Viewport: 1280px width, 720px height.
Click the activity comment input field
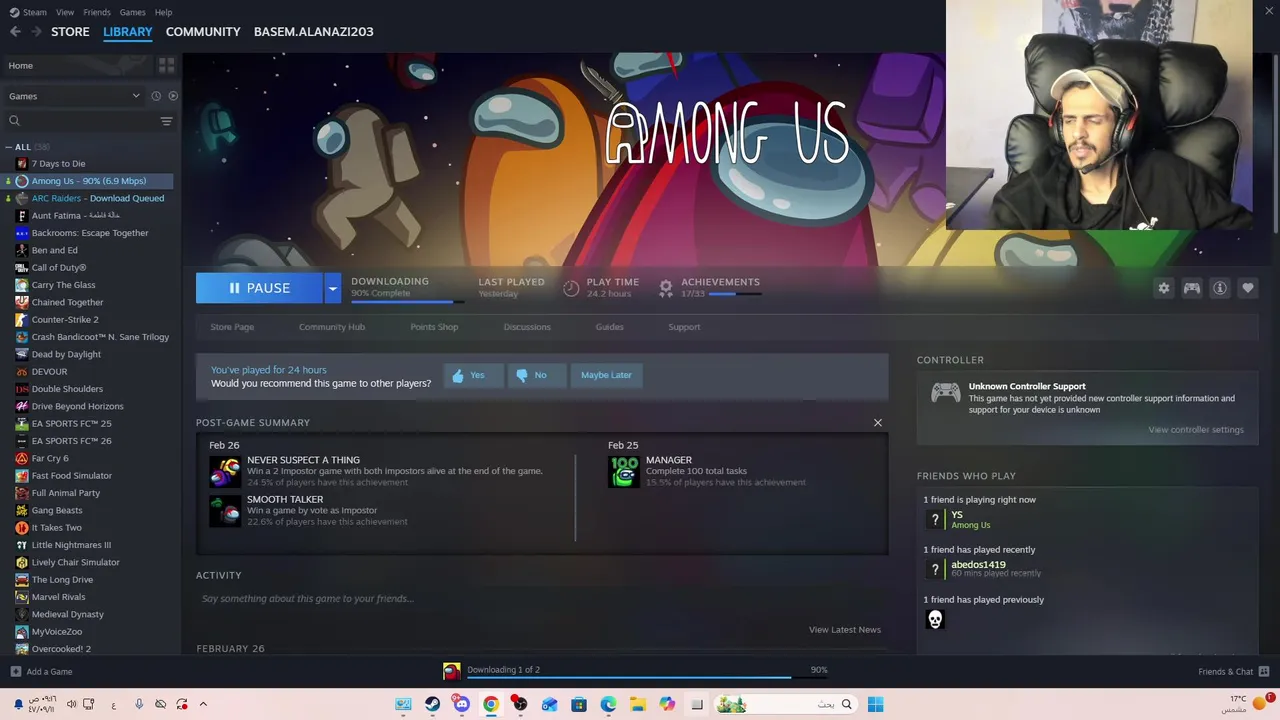tap(540, 599)
